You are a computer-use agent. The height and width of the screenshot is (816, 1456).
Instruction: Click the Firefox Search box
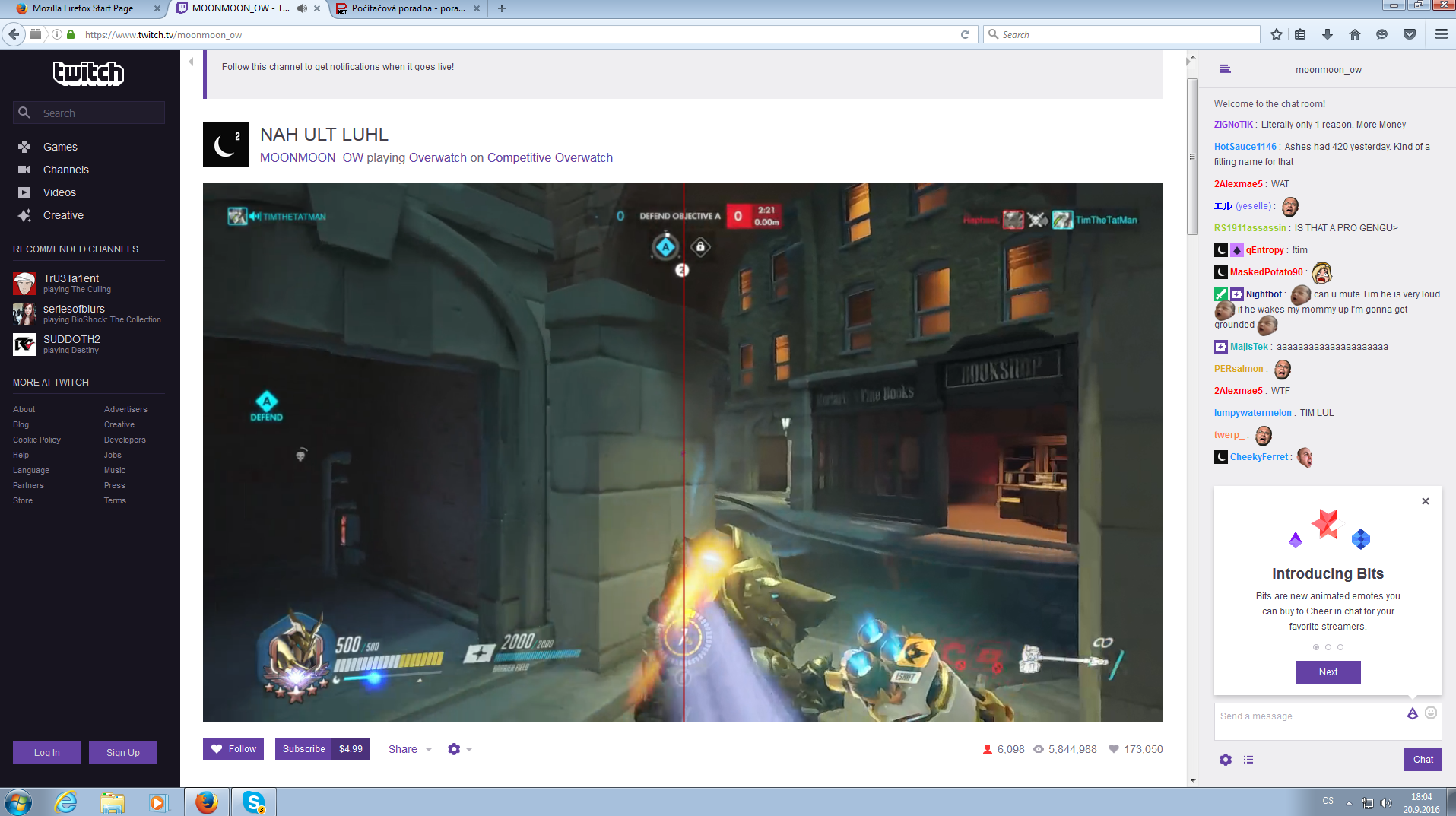[x=1122, y=34]
